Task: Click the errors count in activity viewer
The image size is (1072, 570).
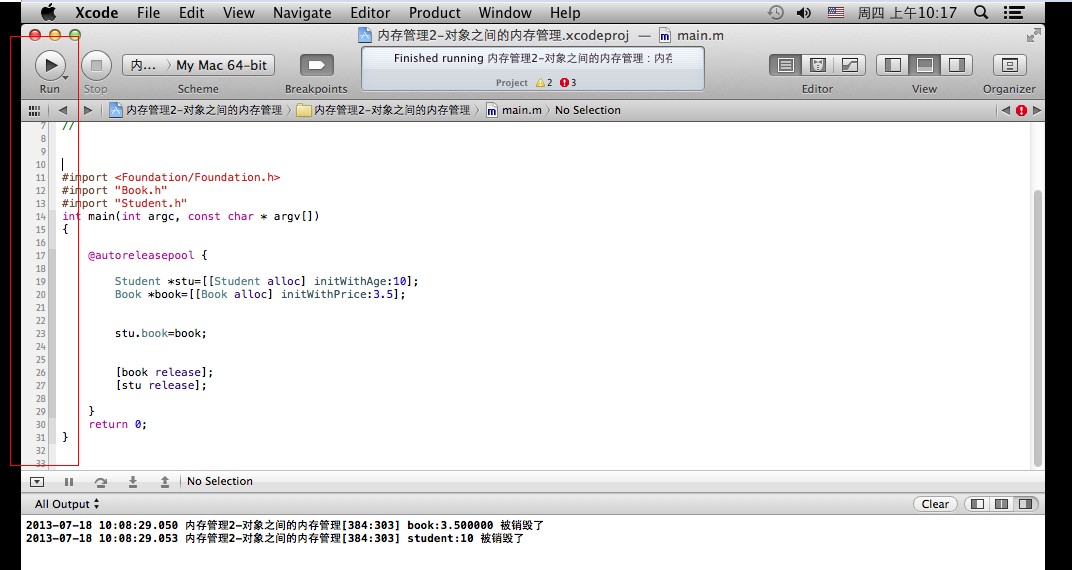Action: 568,82
